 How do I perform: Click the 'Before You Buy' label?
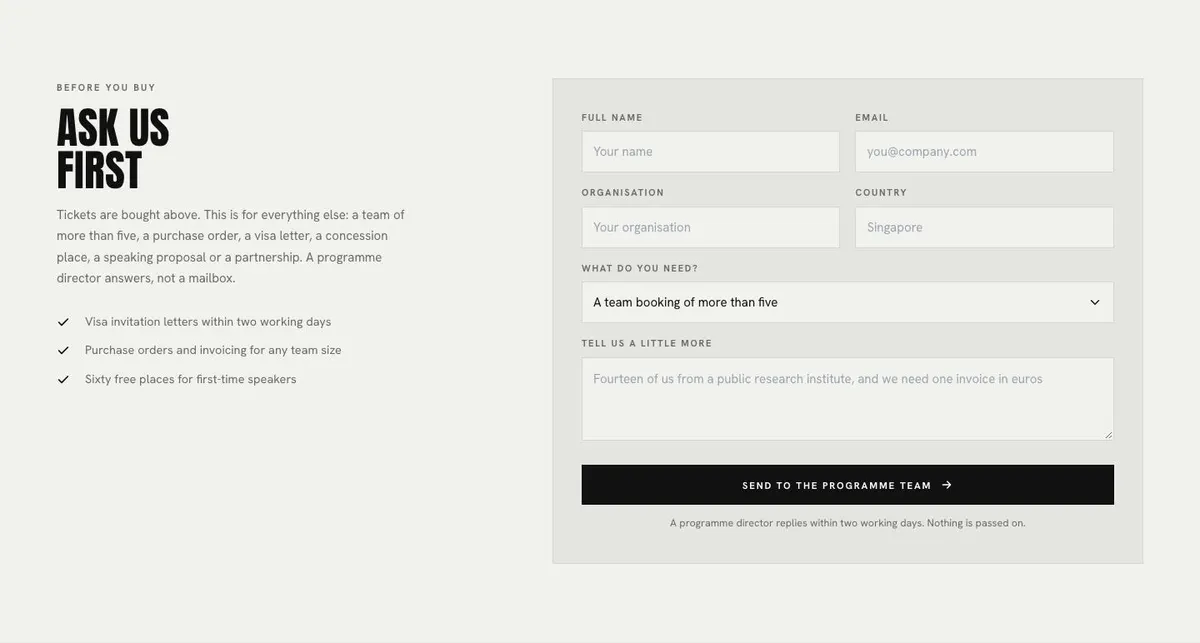coord(106,88)
